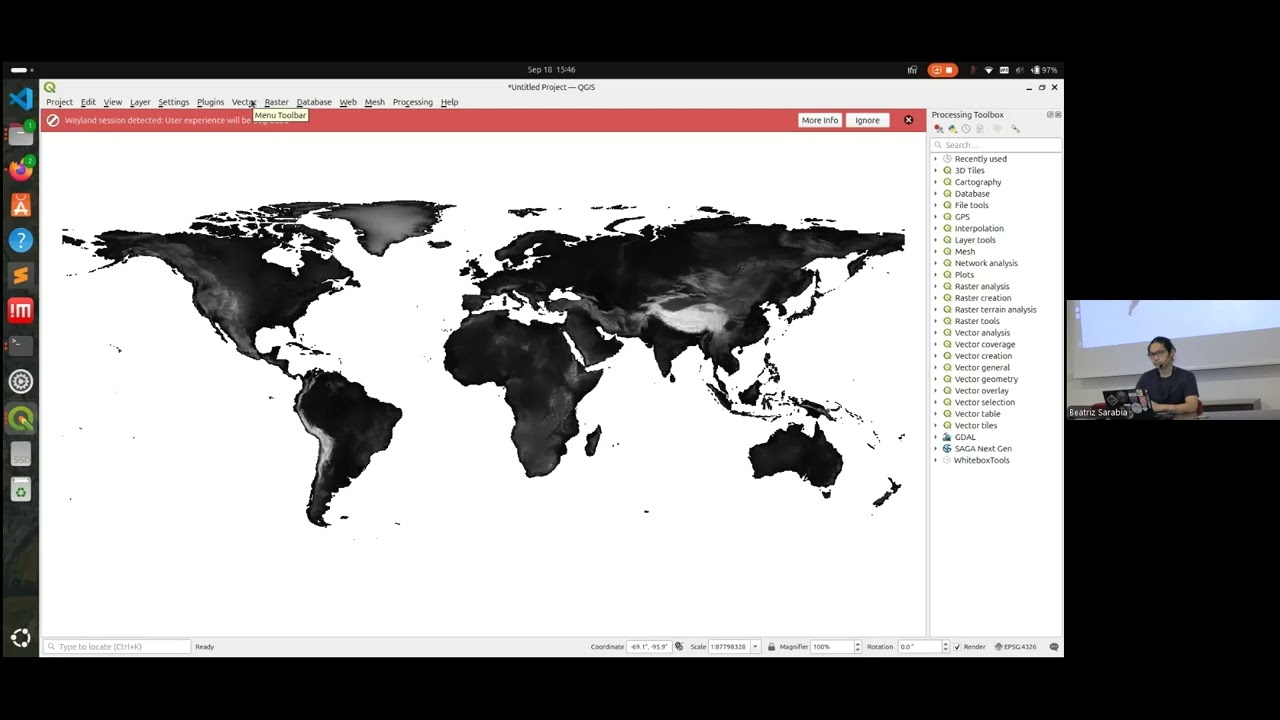Expand the WhiteboxTools group
Screen dimensions: 1280x720
click(x=936, y=460)
